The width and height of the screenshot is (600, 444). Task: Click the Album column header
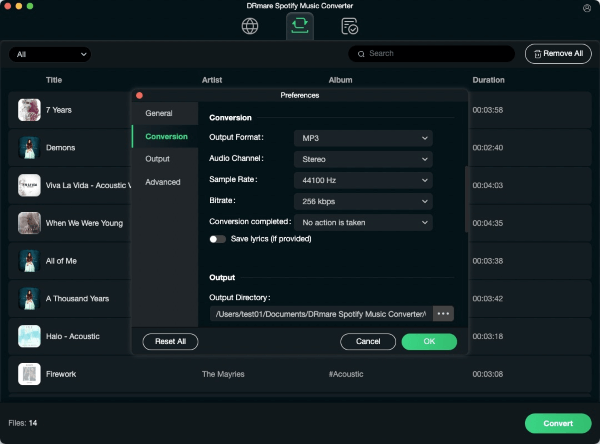coord(340,80)
